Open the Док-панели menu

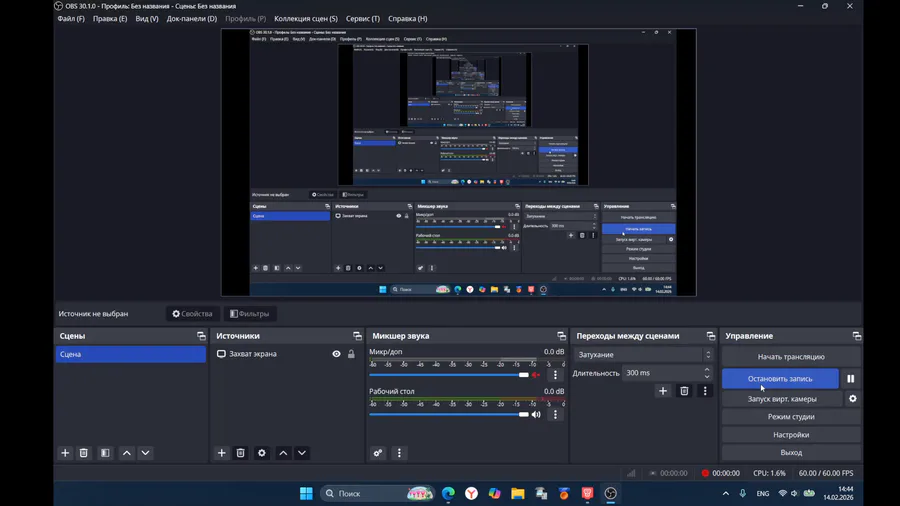(192, 18)
